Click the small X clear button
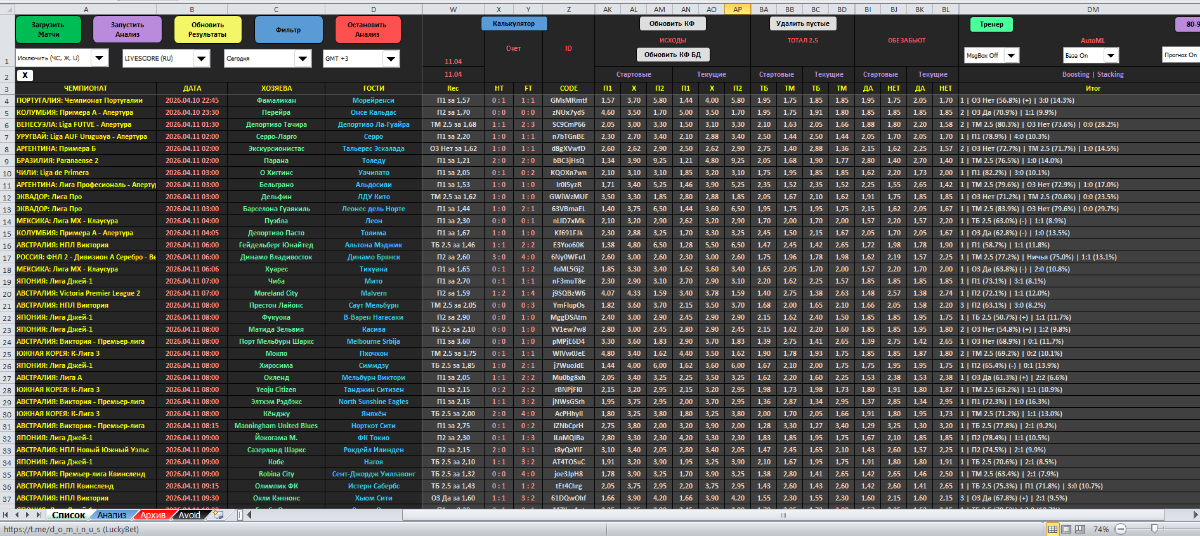Image resolution: width=1200 pixels, height=536 pixels. coord(25,75)
